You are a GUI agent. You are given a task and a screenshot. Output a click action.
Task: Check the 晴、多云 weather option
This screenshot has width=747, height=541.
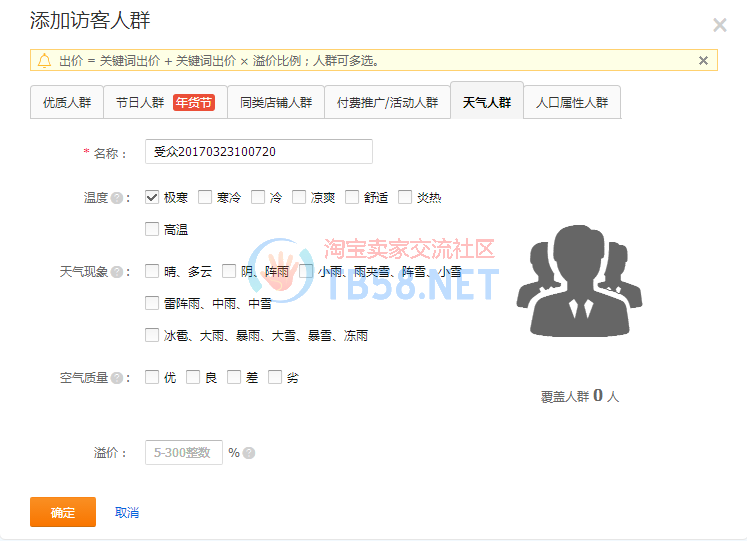pyautogui.click(x=152, y=271)
